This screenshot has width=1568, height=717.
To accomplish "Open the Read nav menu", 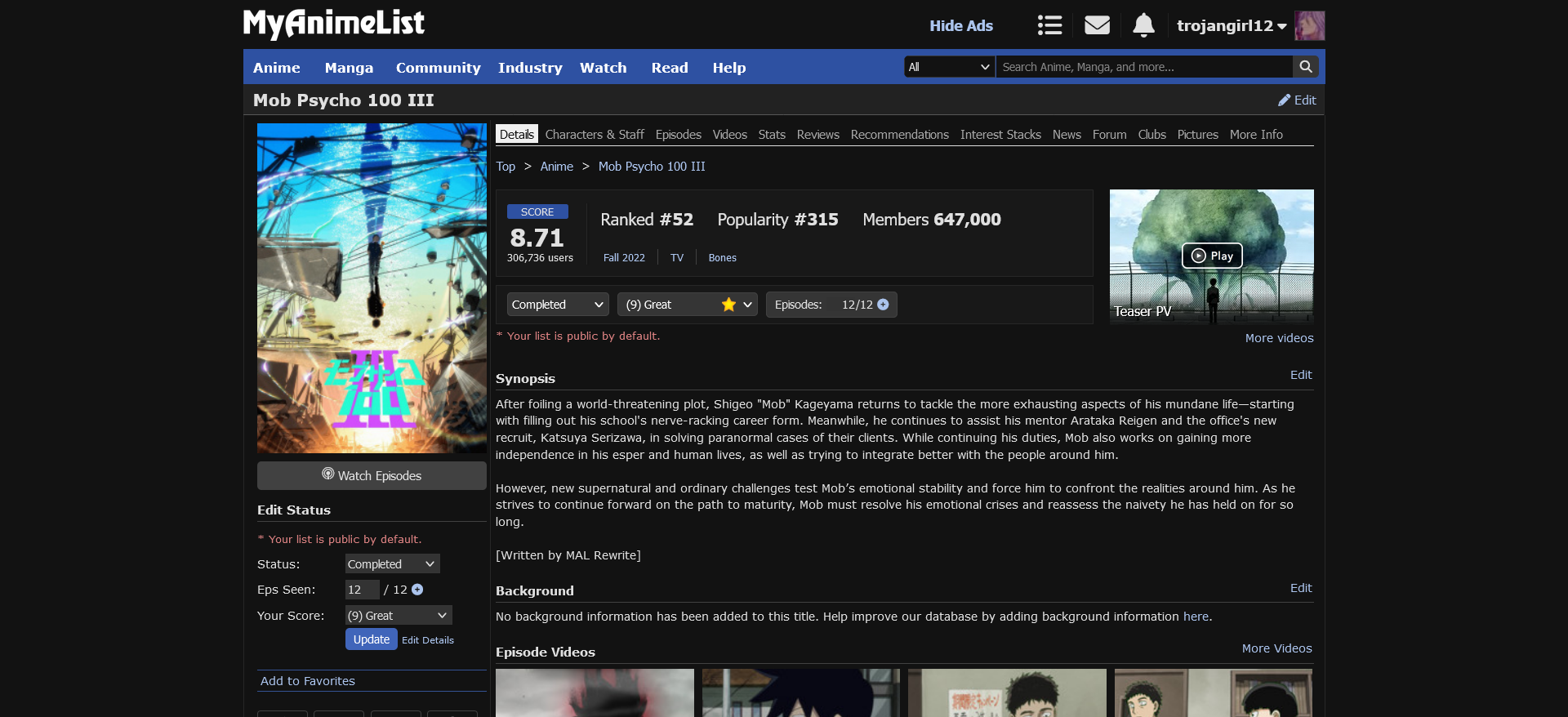I will point(670,68).
